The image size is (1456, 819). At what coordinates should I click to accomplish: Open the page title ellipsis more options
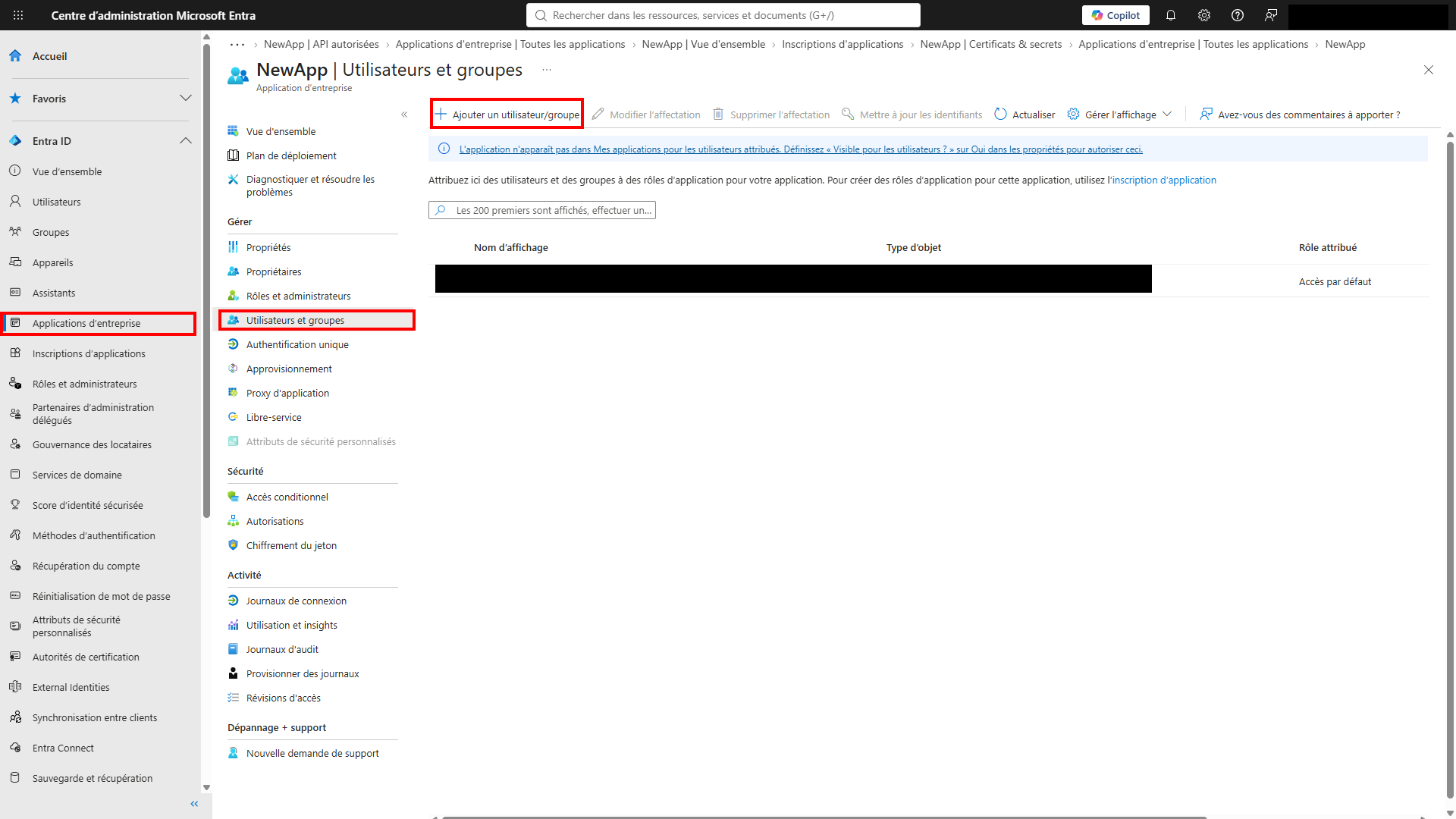[547, 70]
